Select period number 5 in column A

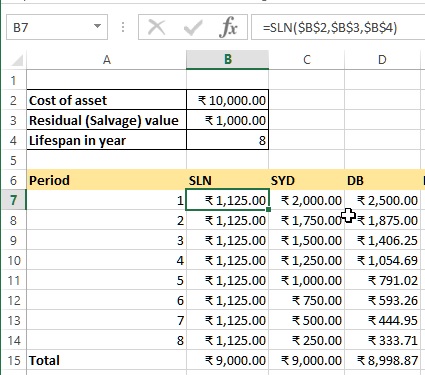(x=106, y=280)
